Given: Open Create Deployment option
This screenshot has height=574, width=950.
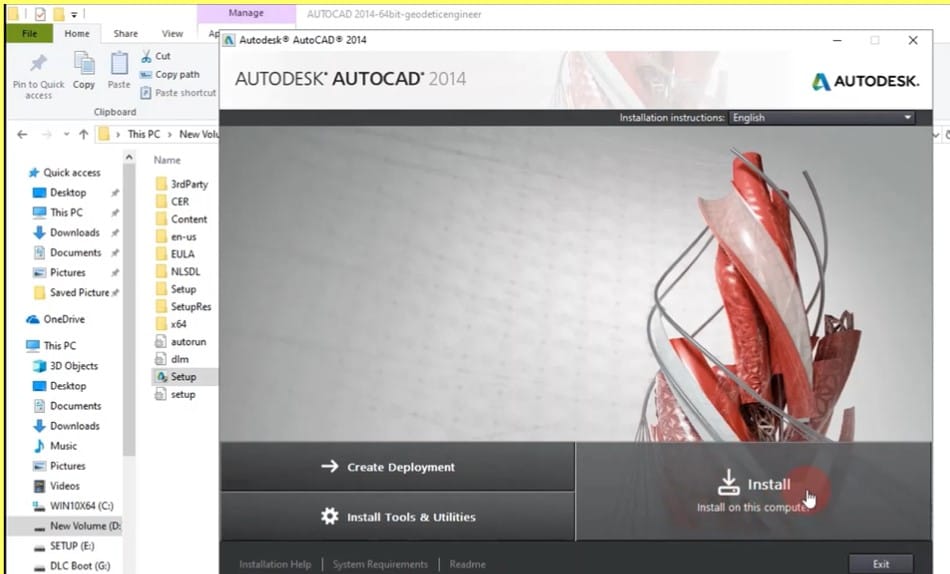Looking at the screenshot, I should coord(397,467).
